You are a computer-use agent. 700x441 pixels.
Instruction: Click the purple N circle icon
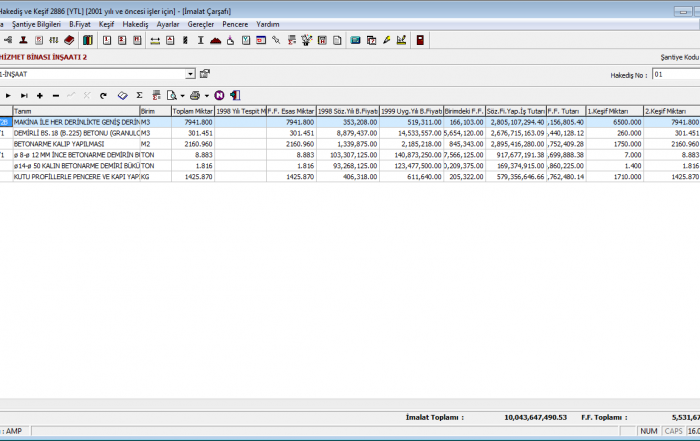coord(219,95)
